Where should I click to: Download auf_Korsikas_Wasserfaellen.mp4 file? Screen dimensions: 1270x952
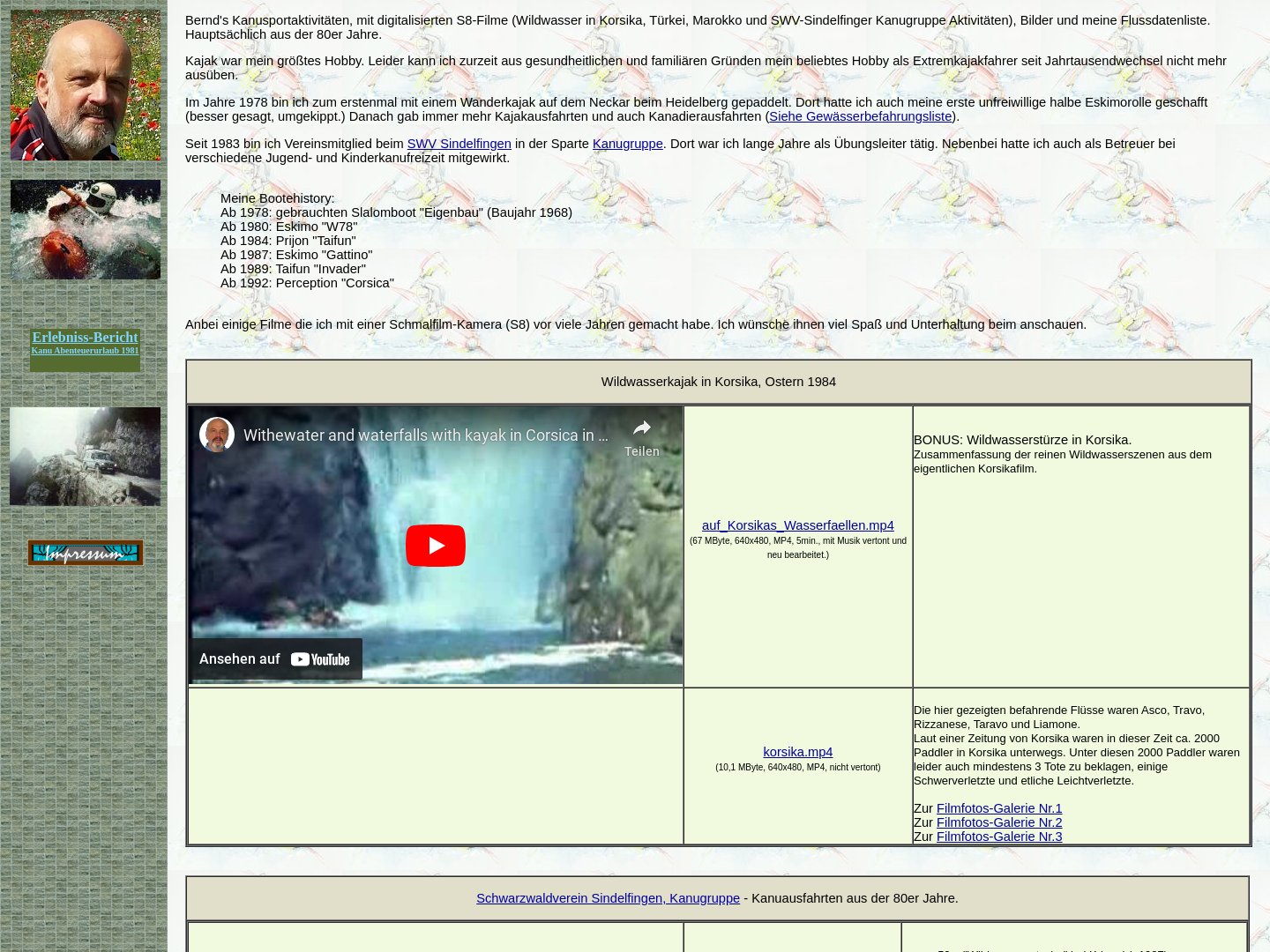797,525
